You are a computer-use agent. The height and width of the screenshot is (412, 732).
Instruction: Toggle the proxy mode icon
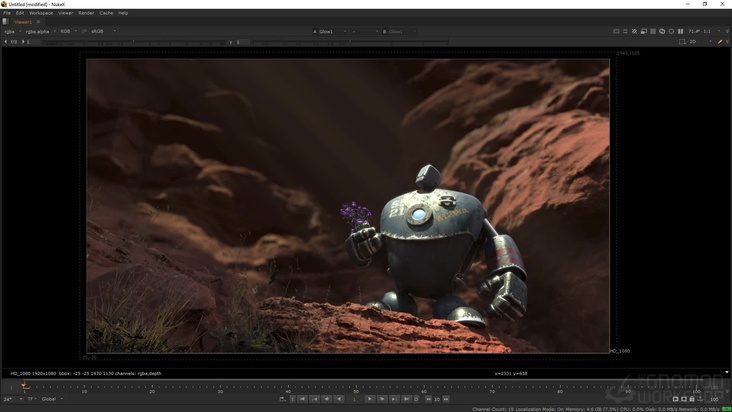point(634,31)
